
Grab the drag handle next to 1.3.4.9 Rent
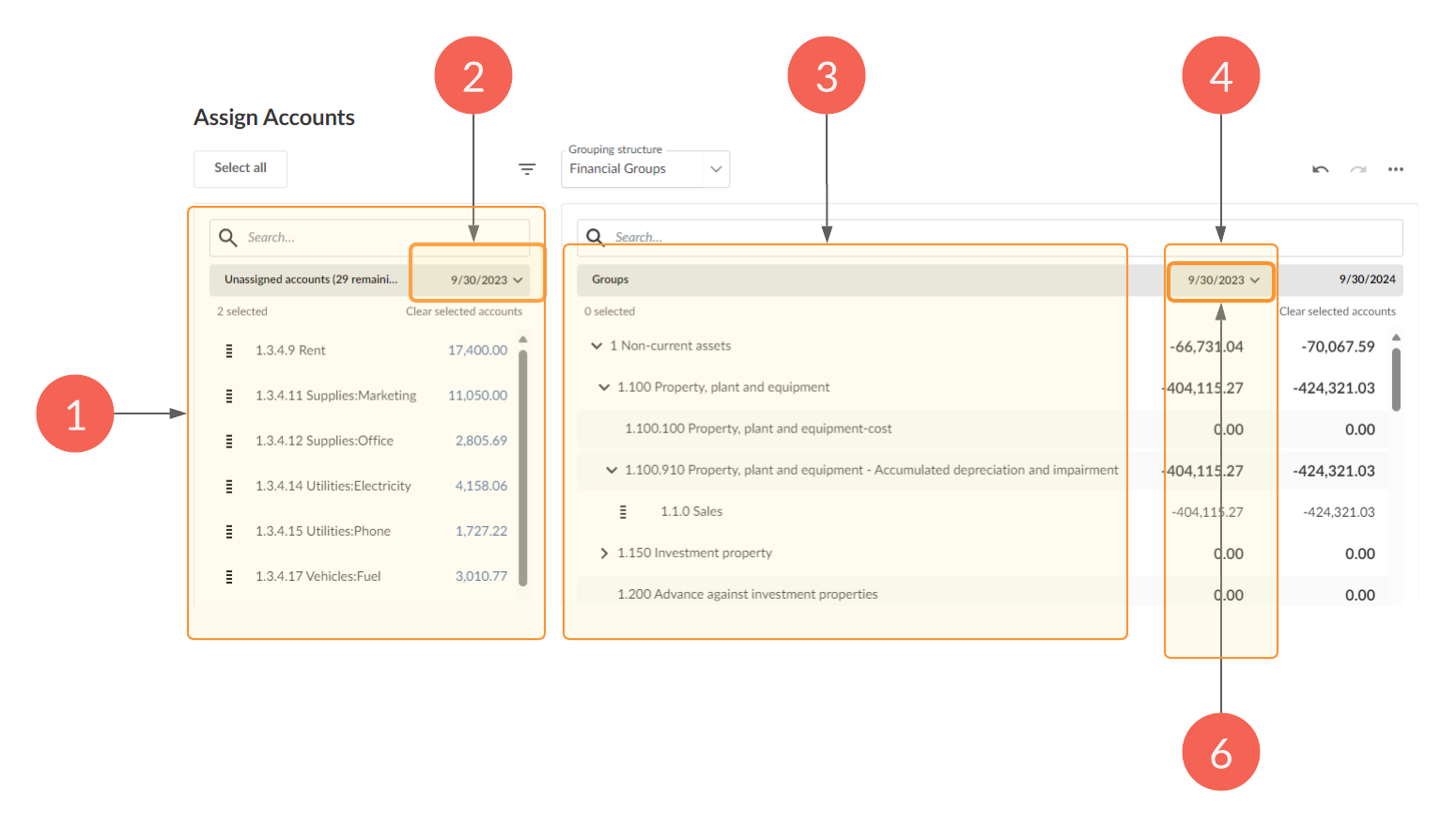228,350
